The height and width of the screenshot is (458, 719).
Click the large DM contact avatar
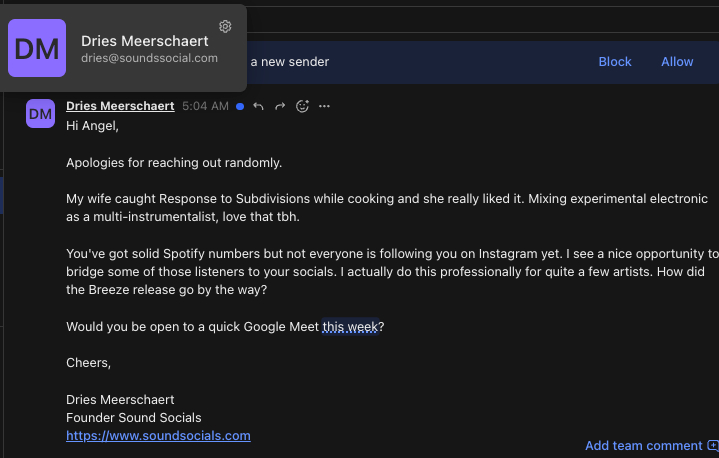click(37, 48)
